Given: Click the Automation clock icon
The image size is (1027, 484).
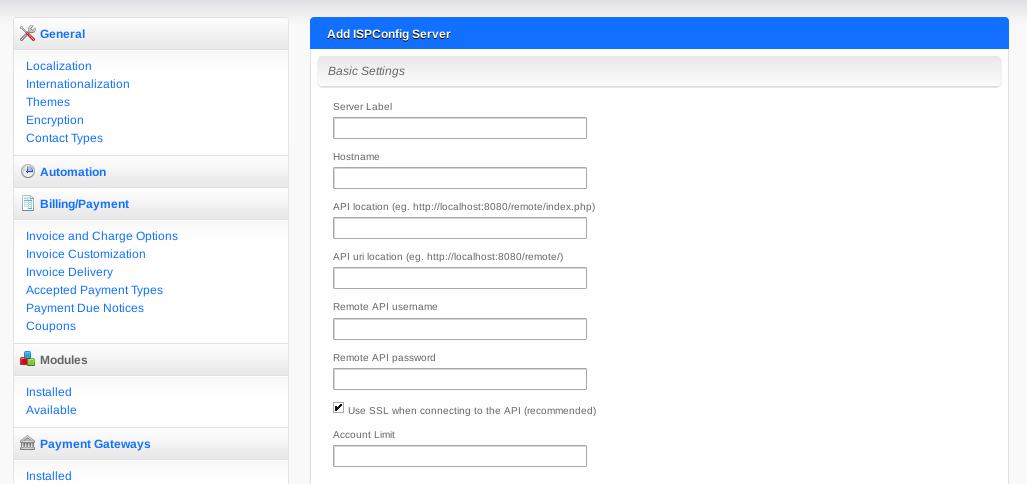Looking at the screenshot, I should pos(28,172).
